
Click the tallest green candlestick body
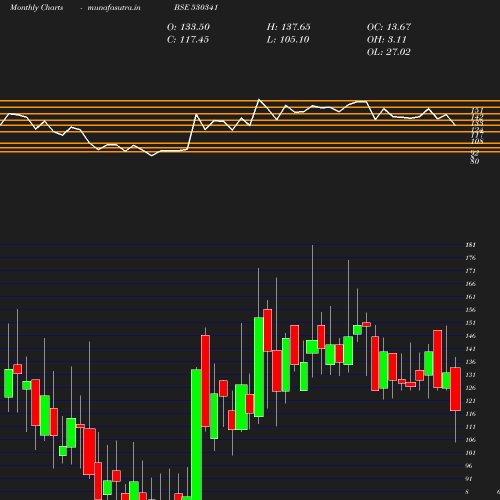tap(196, 435)
